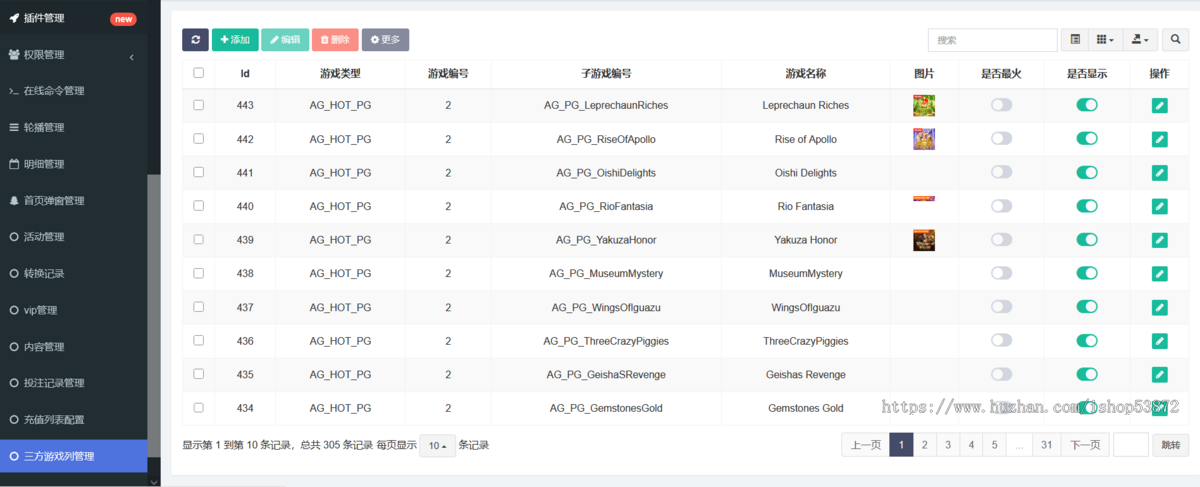Sort by 游戏类型 column header
1200x487 pixels.
click(340, 74)
